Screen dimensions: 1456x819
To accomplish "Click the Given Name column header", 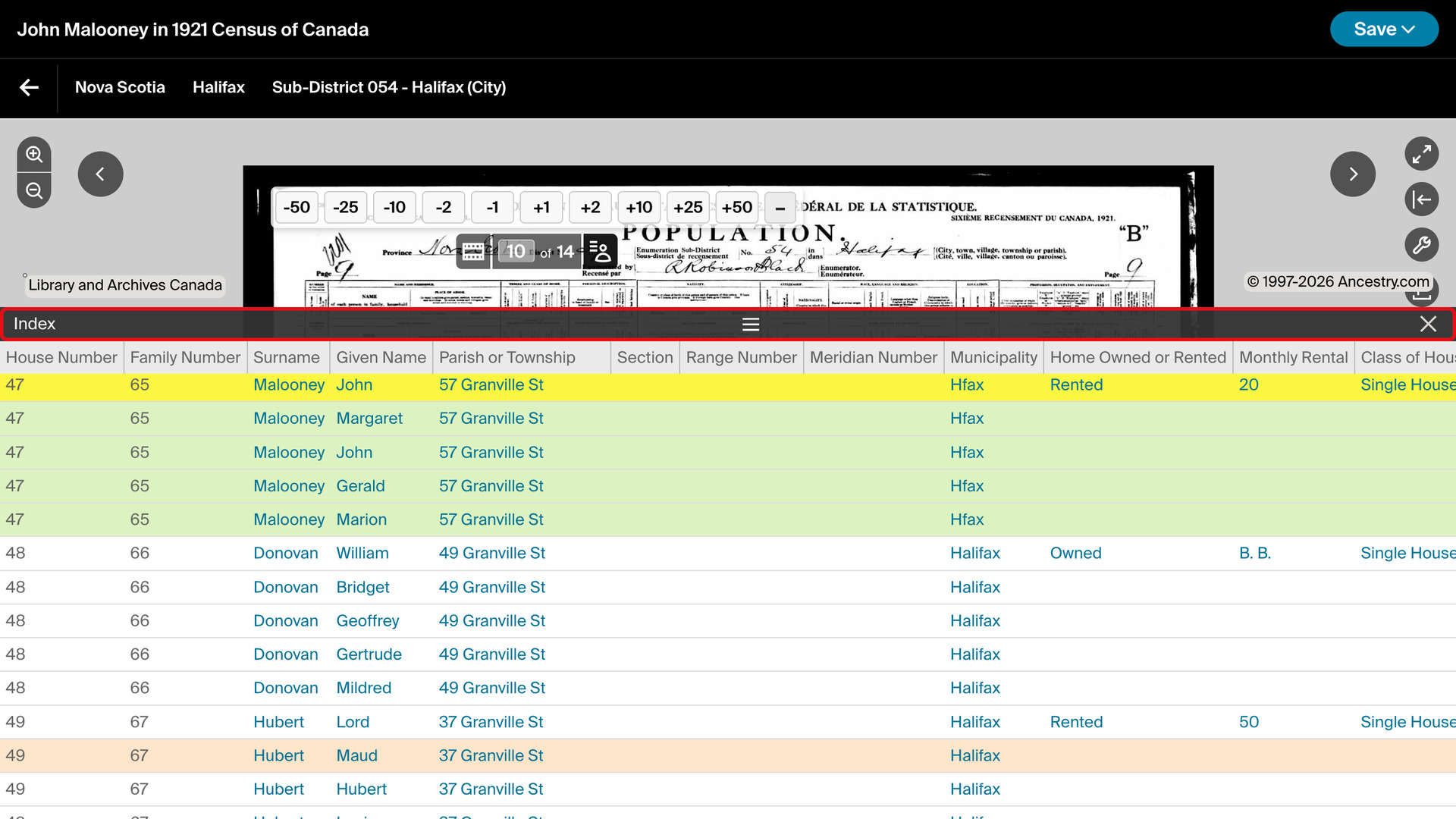I will (381, 357).
